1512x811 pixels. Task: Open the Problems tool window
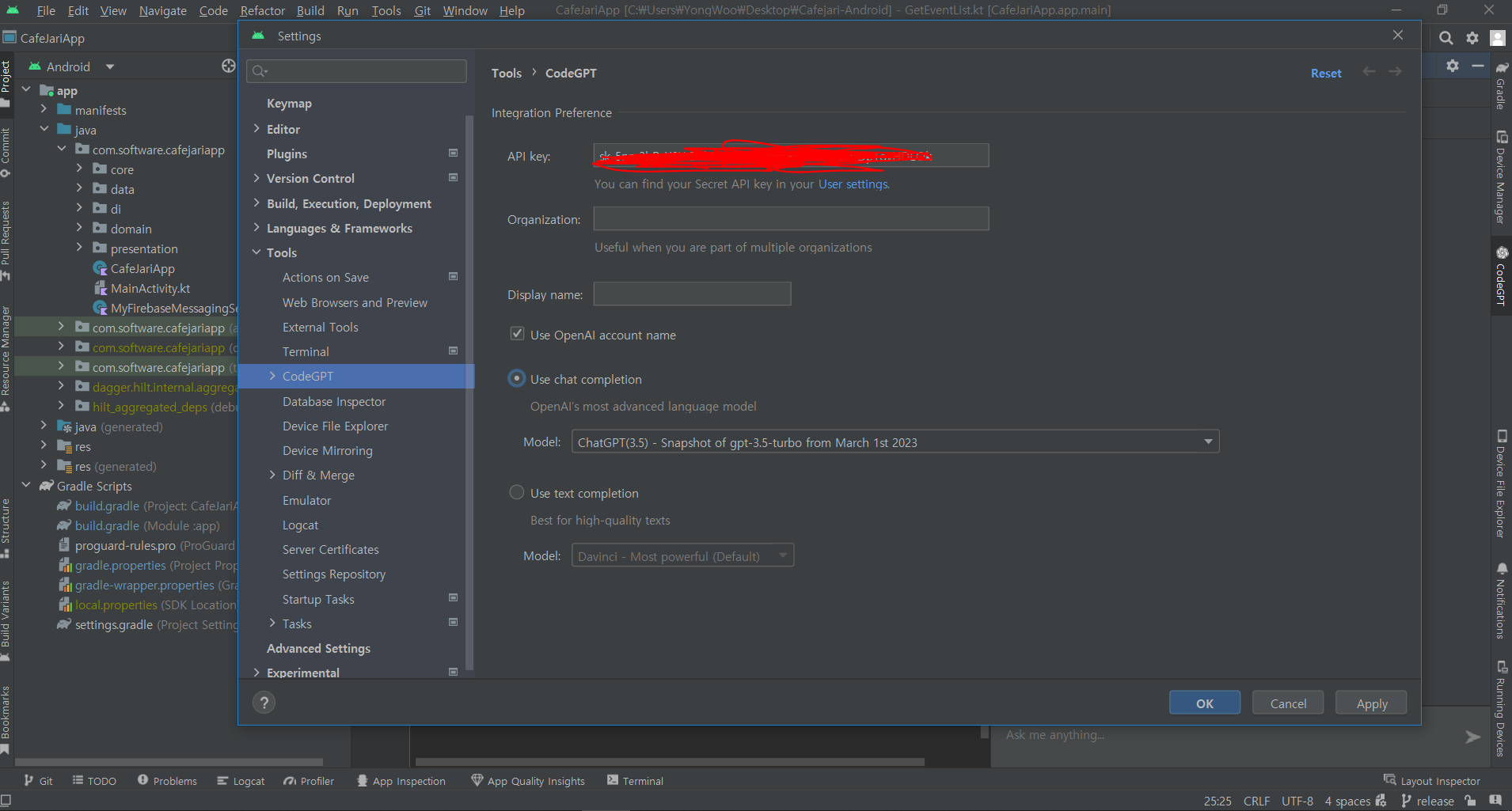(167, 781)
